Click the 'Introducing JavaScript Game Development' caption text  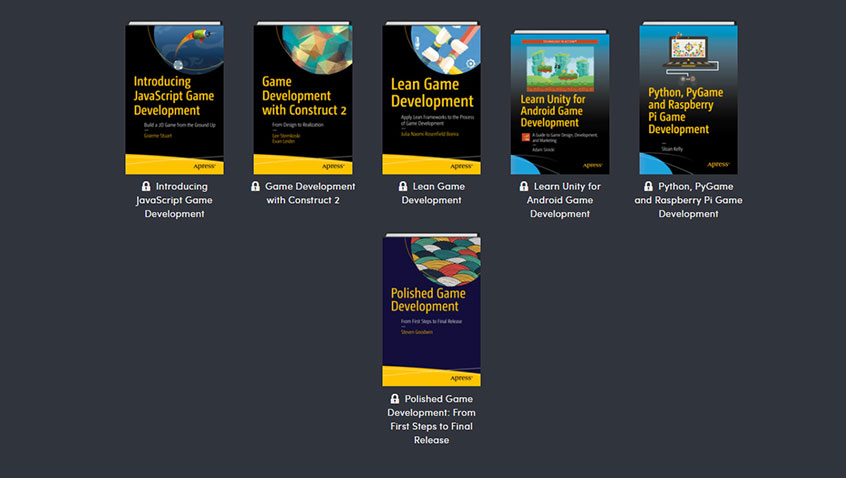[174, 200]
